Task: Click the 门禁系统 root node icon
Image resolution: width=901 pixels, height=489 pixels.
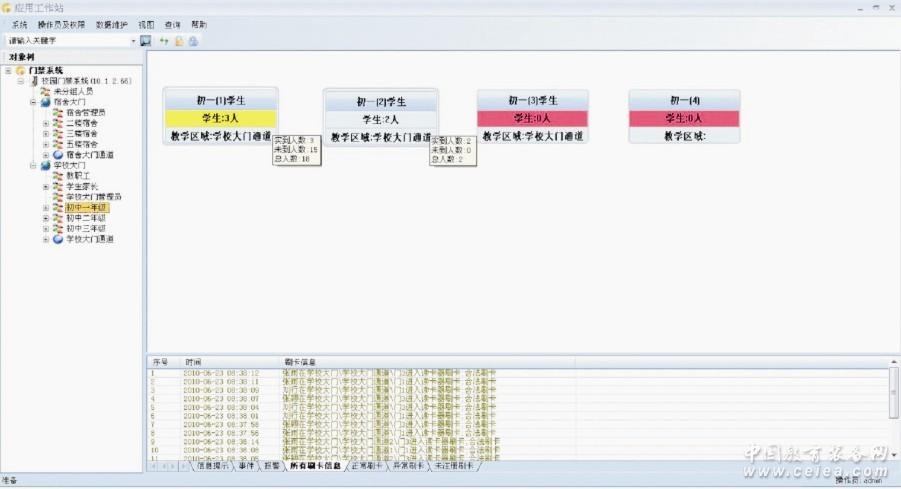Action: click(x=20, y=70)
